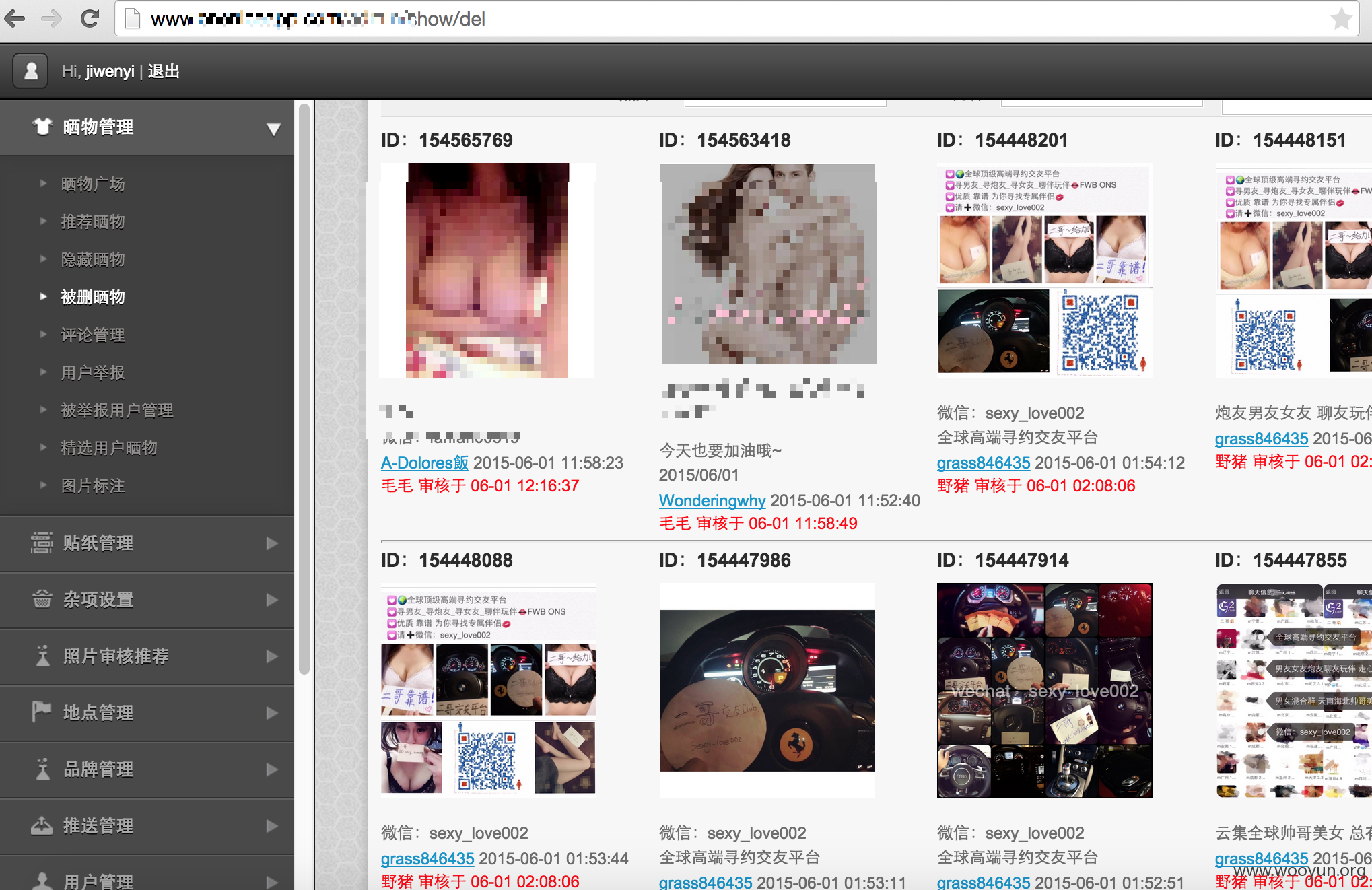
Task: Expand the 照片审核推荐 arrow
Action: (272, 656)
